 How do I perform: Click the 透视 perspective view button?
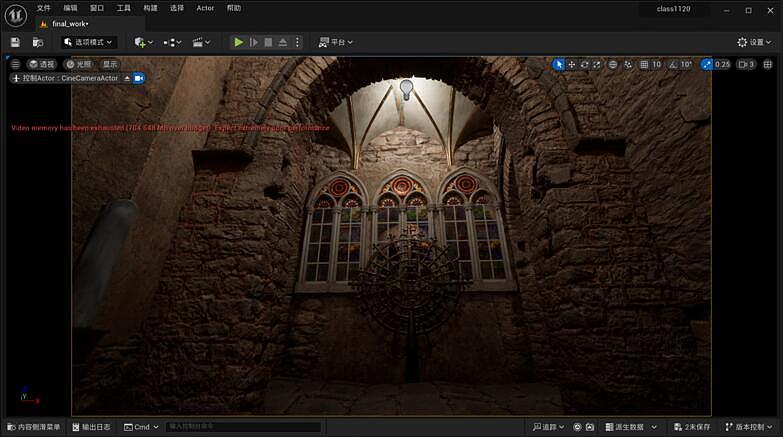click(x=42, y=64)
